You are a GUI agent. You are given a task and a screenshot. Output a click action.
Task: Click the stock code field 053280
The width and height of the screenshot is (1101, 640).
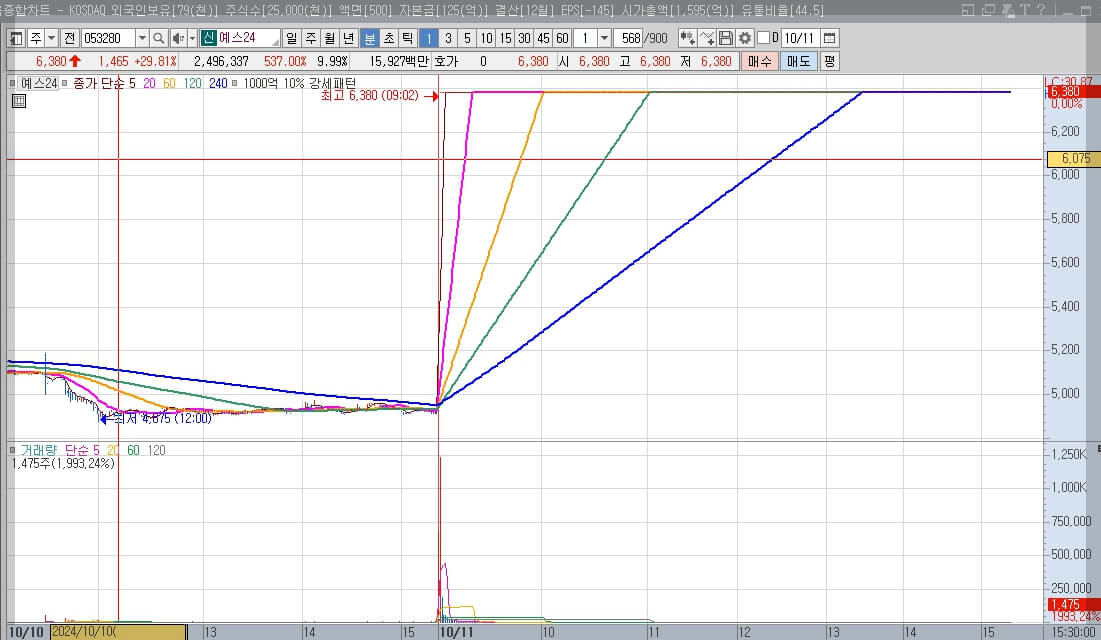pos(107,38)
